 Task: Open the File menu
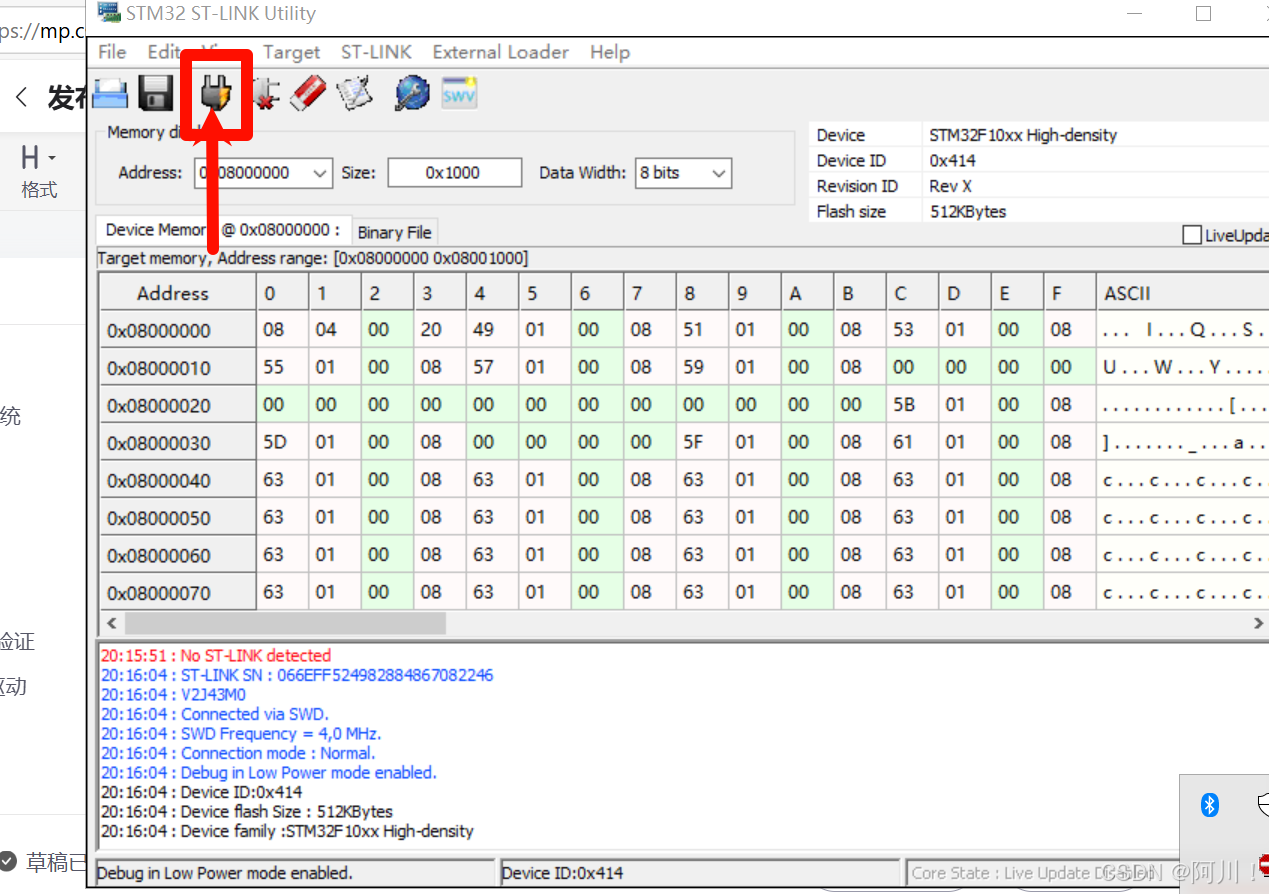pyautogui.click(x=112, y=52)
